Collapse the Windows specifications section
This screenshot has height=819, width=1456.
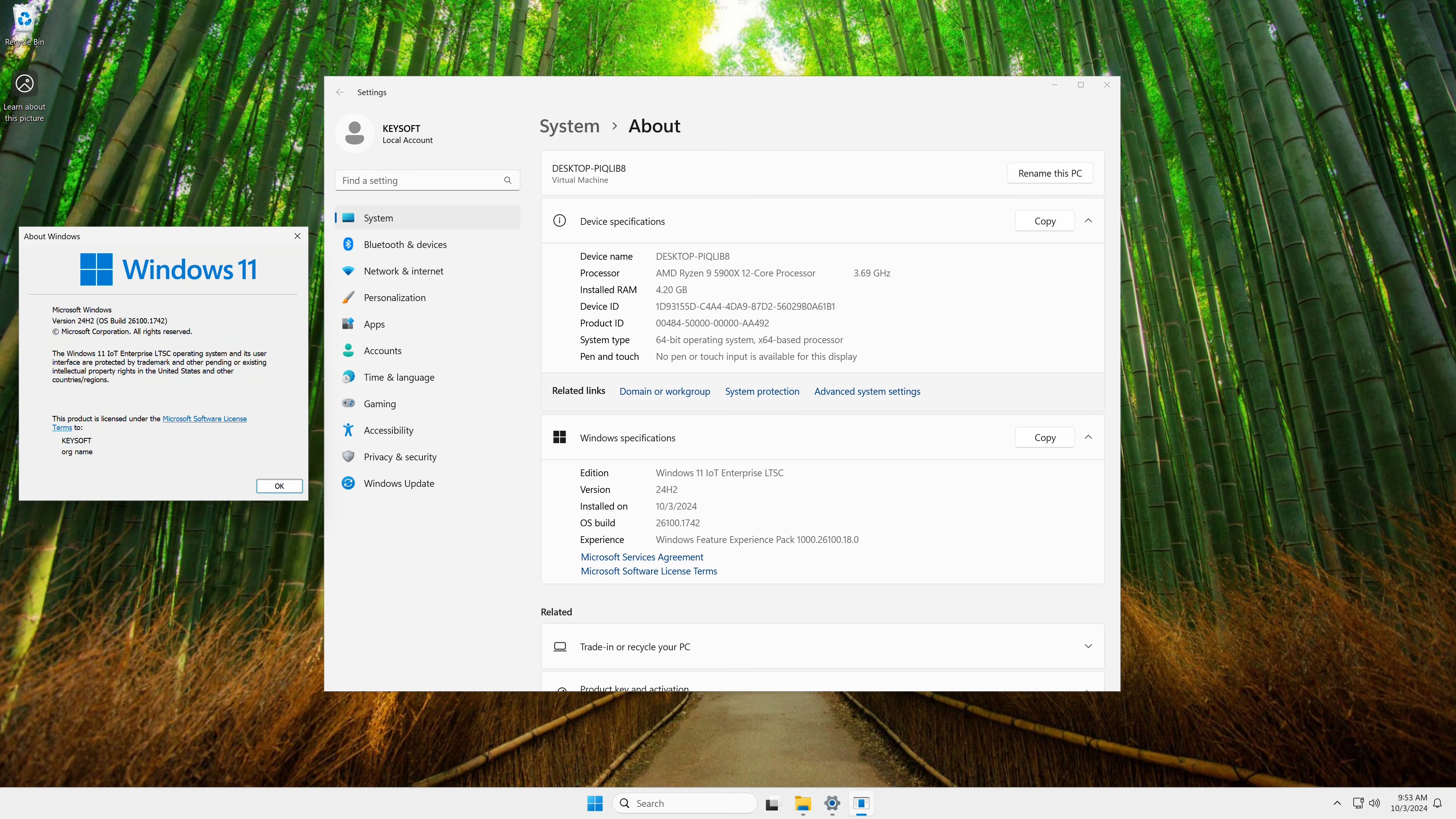tap(1088, 438)
